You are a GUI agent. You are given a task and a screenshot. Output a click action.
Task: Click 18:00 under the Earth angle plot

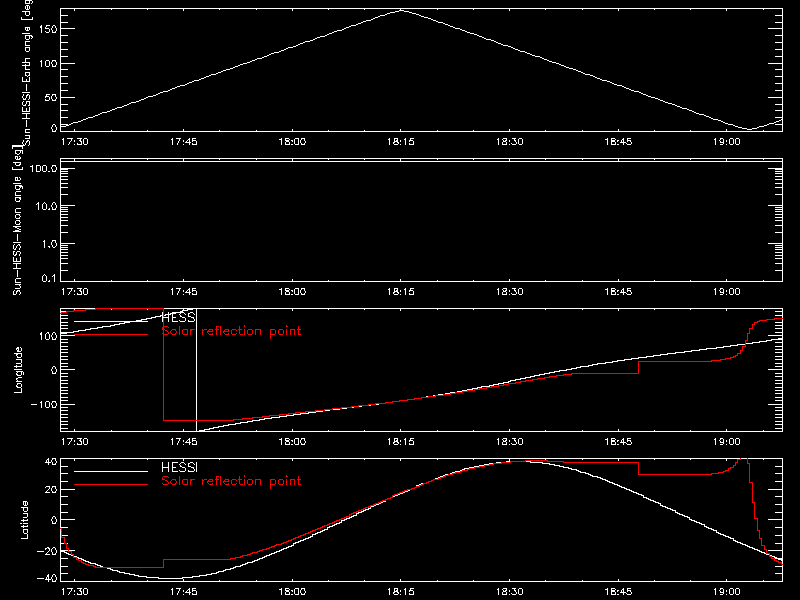(x=292, y=142)
